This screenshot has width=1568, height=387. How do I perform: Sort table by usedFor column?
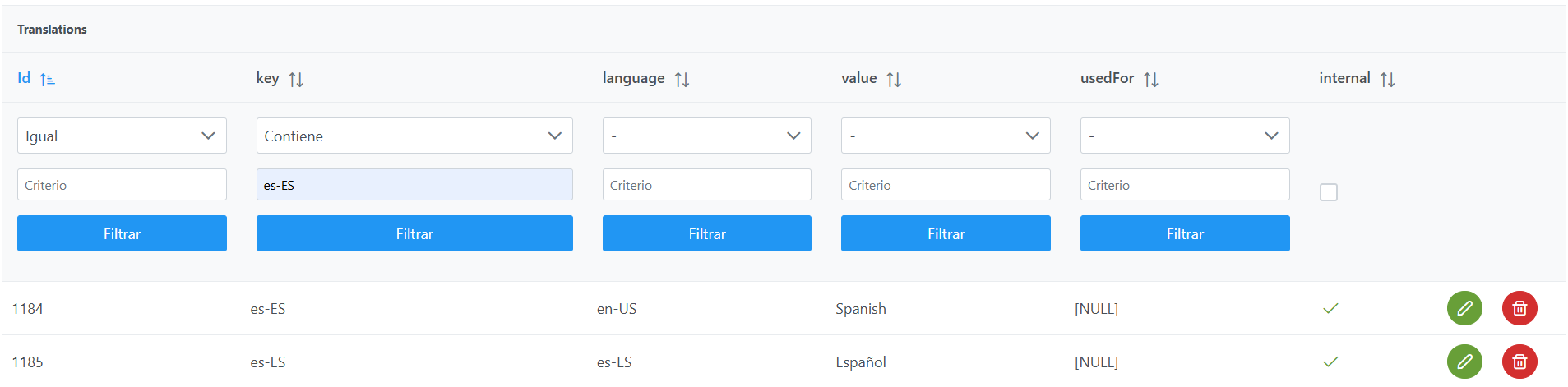[1151, 79]
